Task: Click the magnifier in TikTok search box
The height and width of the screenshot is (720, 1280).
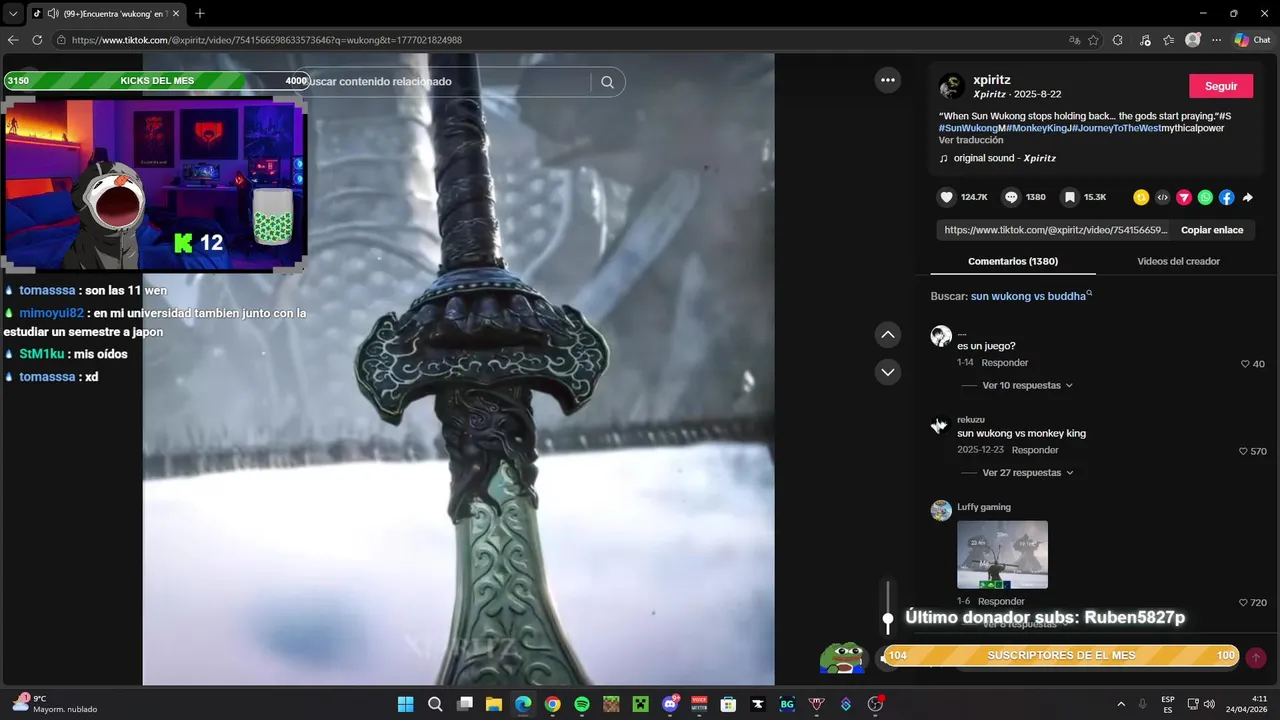Action: point(607,82)
